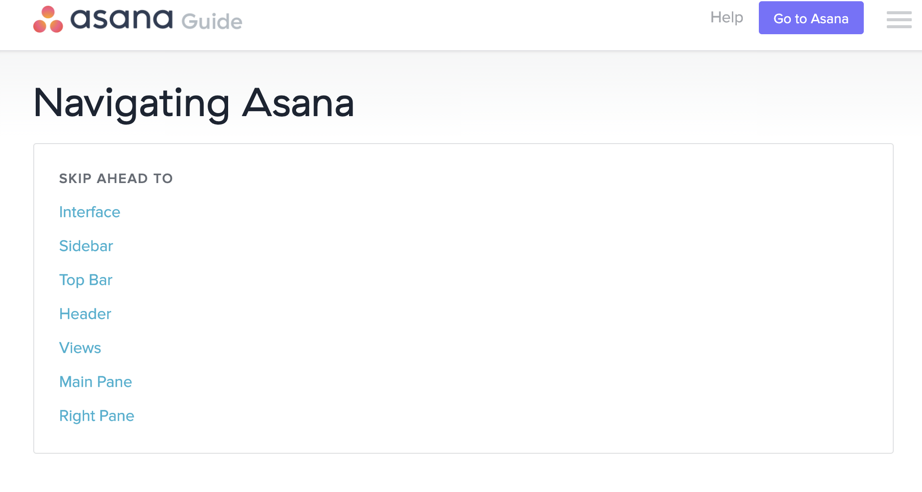
Task: Click the SKIP AHEAD TO label
Action: pyautogui.click(x=116, y=179)
